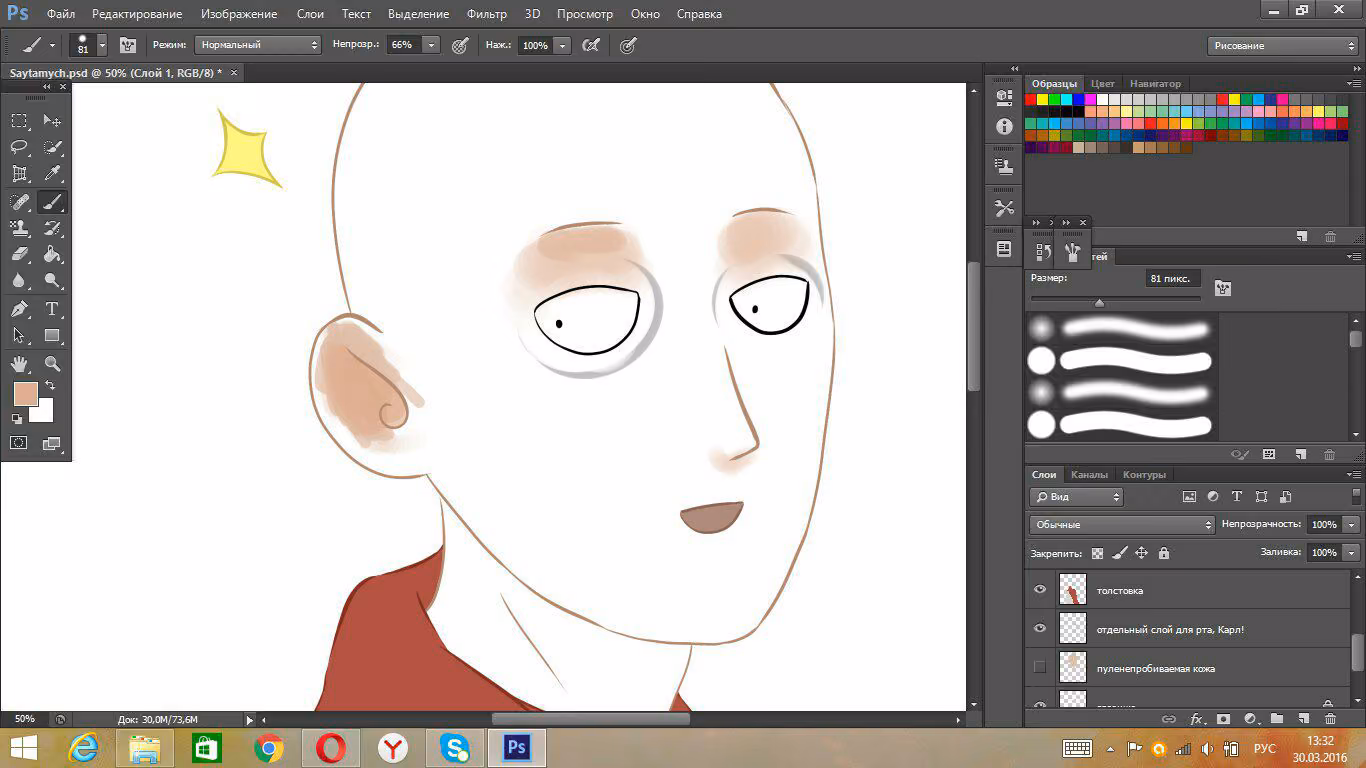Select the Lasso tool
Screen dimensions: 1366x768
(19, 148)
